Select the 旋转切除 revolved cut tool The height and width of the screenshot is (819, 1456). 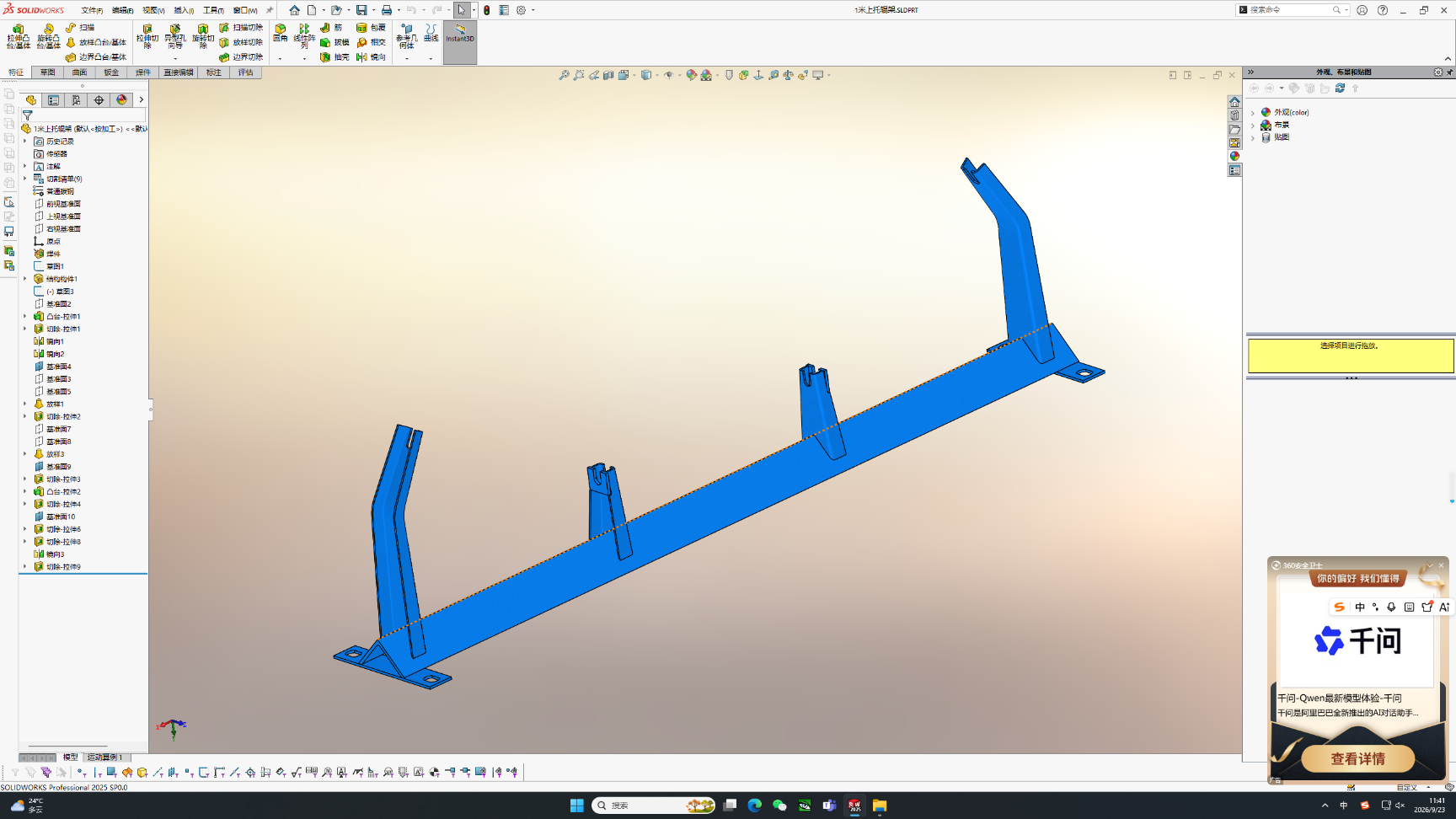tap(203, 36)
